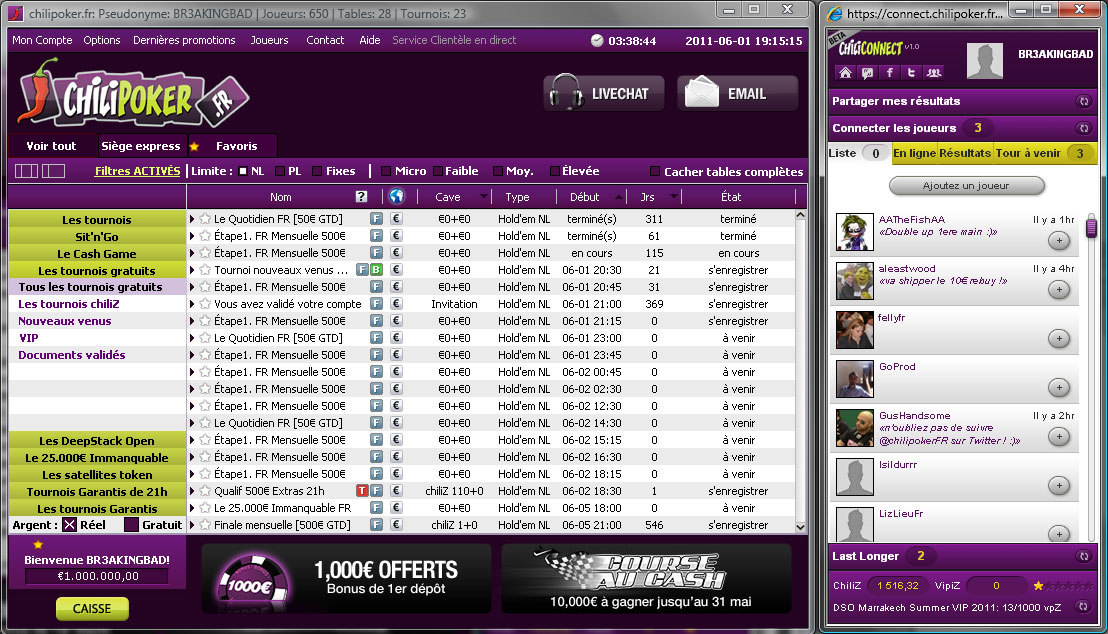This screenshot has height=634, width=1108.
Task: Enable the PL limit filter
Action: (280, 171)
